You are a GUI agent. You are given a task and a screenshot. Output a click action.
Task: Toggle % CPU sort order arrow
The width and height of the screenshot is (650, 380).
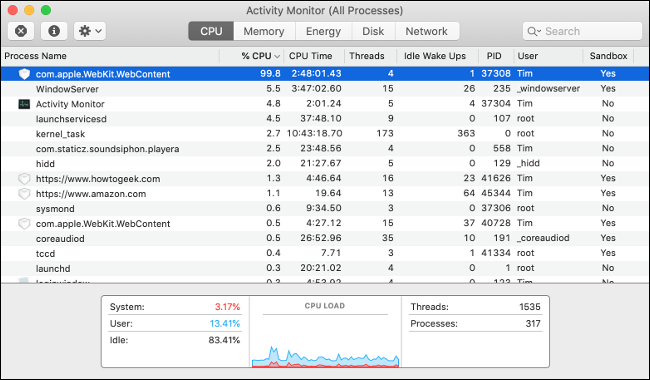[x=277, y=56]
